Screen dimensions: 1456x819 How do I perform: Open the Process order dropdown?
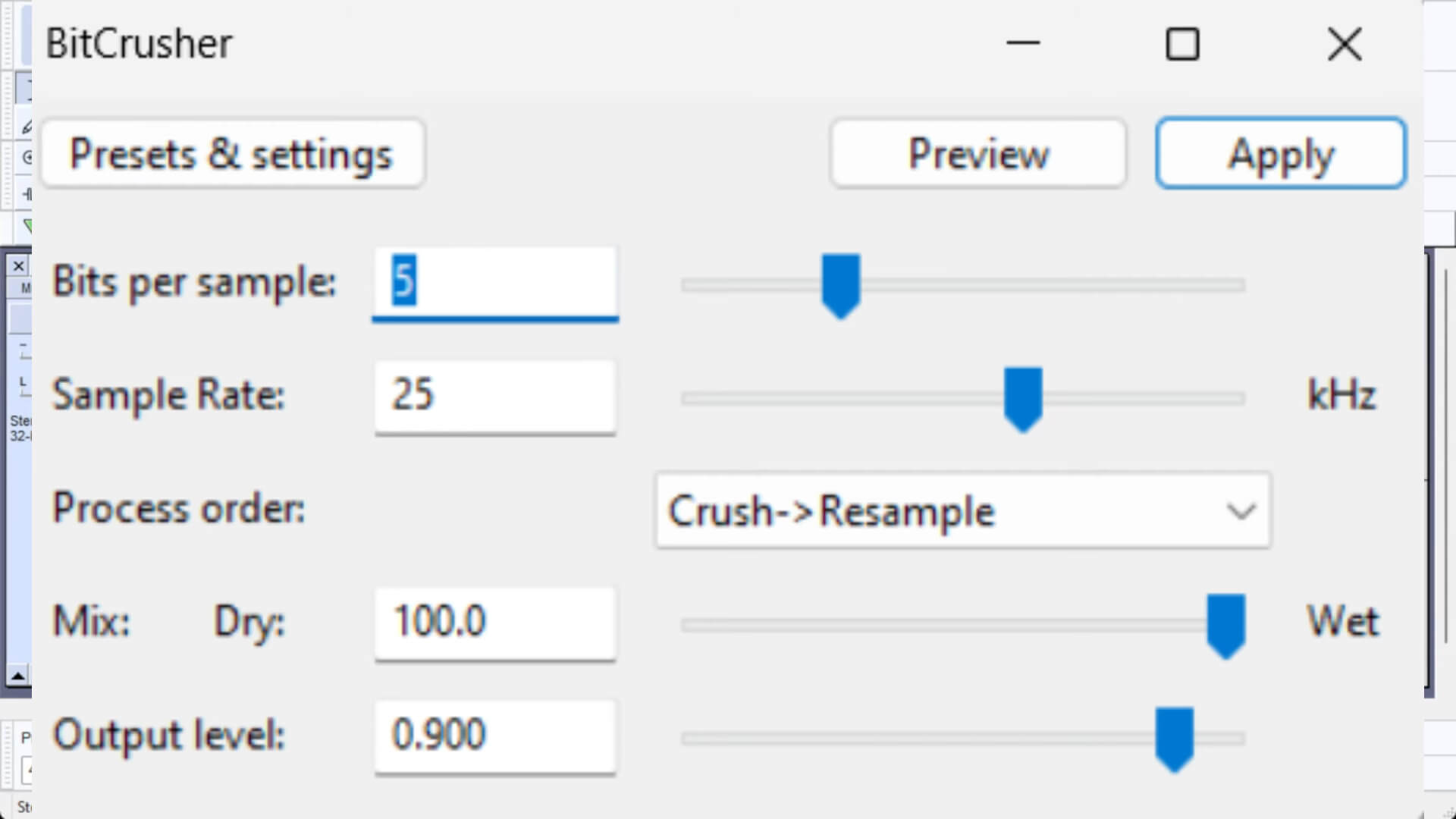1241,510
